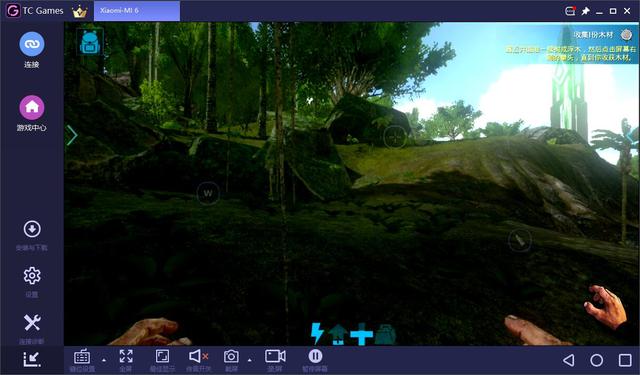Click the quest medal icon at top right
The width and height of the screenshot is (640, 375).
pos(626,35)
